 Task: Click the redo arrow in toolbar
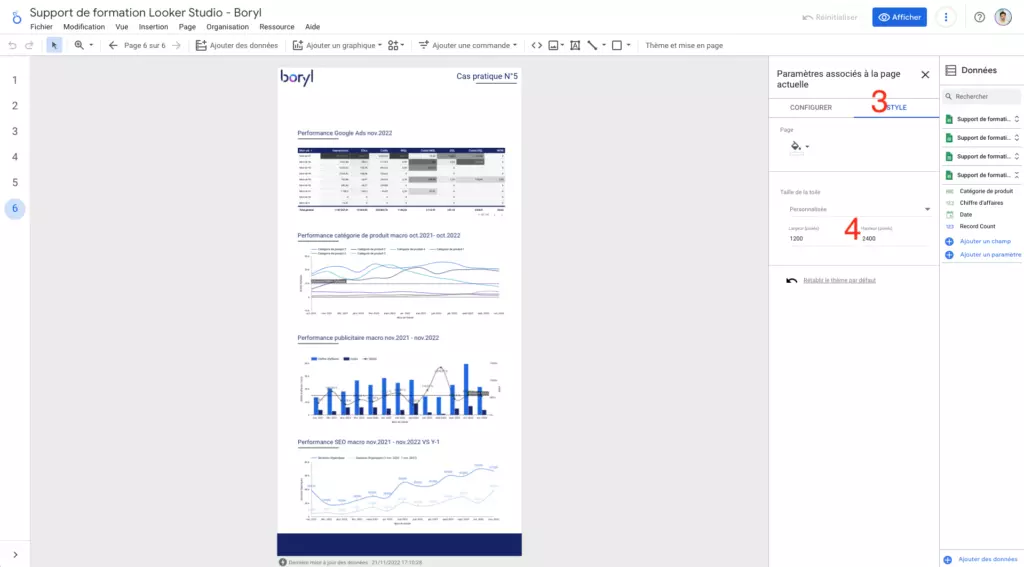coord(29,45)
